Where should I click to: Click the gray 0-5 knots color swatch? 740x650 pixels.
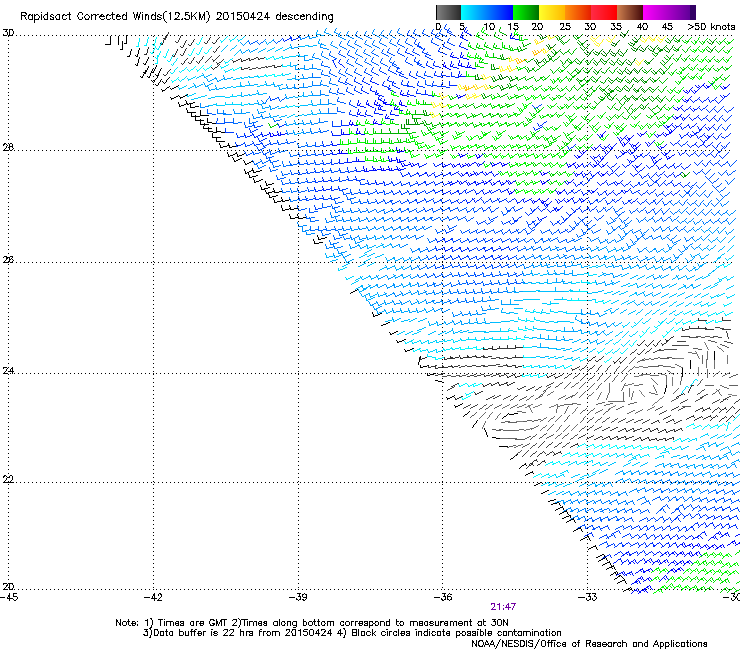(448, 12)
